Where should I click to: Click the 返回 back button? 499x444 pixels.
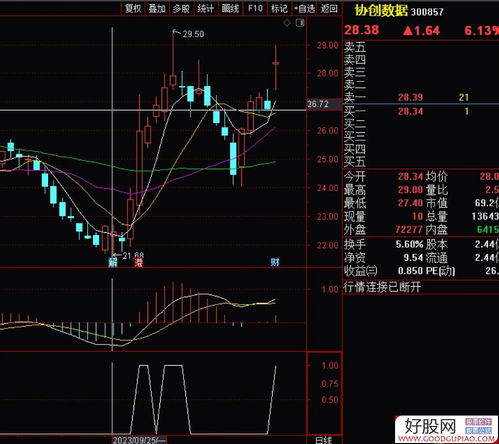tap(329, 8)
